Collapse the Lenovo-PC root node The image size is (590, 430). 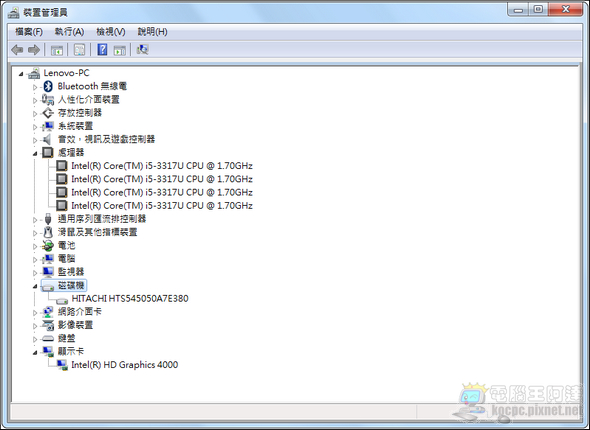pos(21,74)
